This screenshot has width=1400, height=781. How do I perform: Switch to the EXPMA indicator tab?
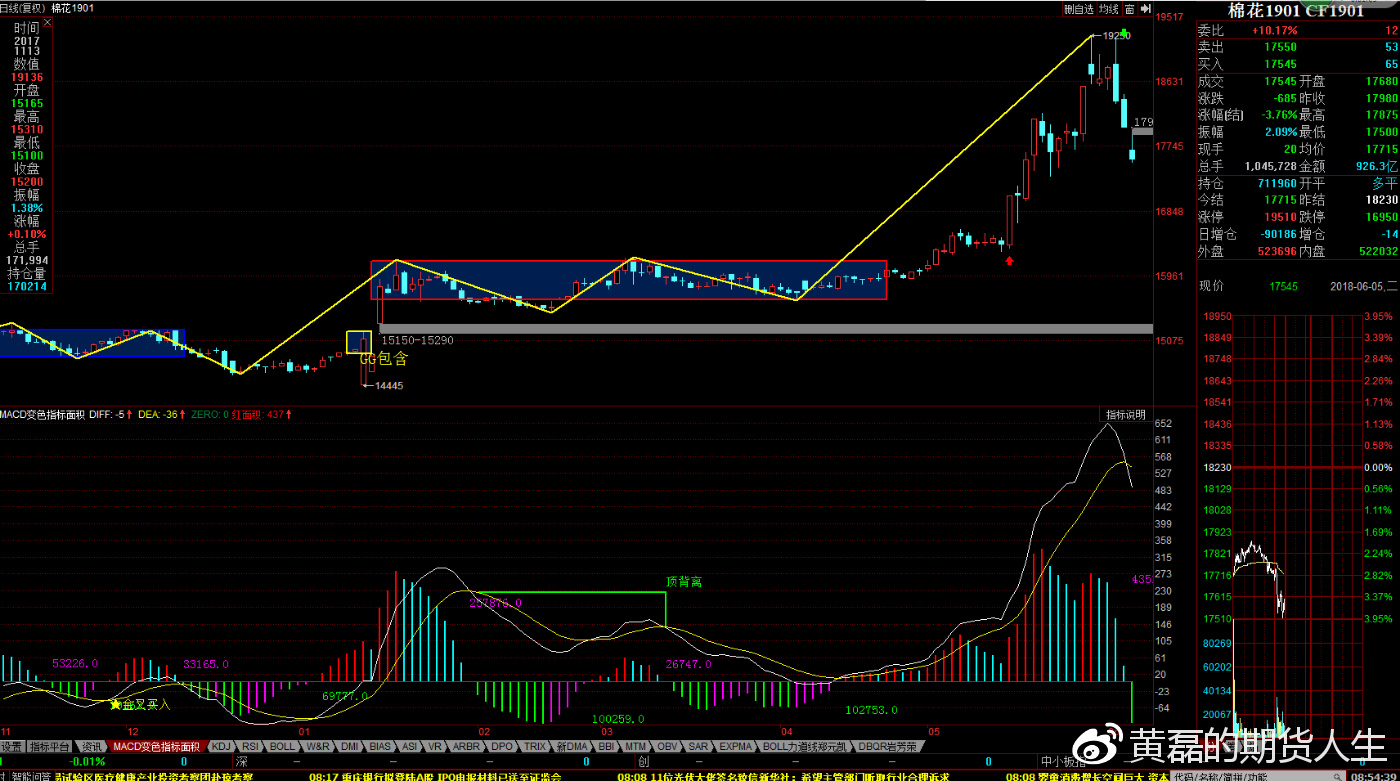[736, 747]
